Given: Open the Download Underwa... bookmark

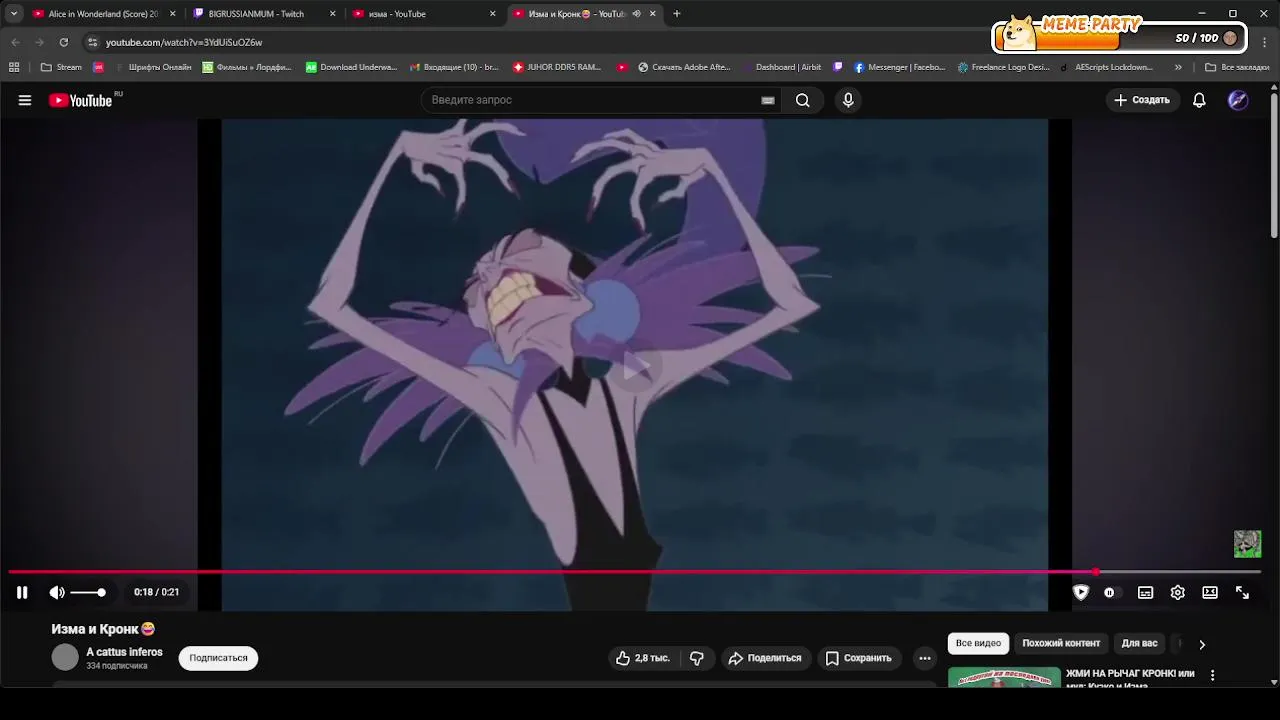Looking at the screenshot, I should (351, 67).
